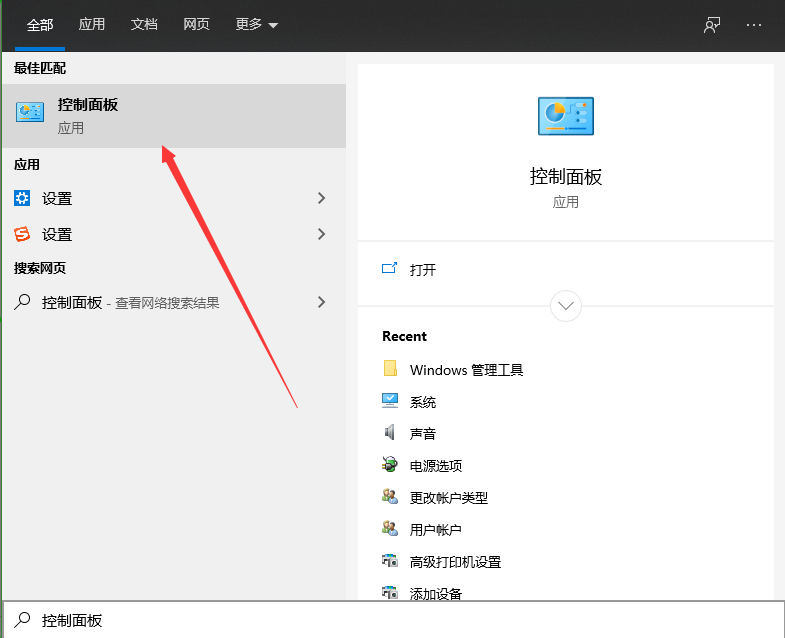
Task: Click the search input containing 控制面板
Action: 394,620
